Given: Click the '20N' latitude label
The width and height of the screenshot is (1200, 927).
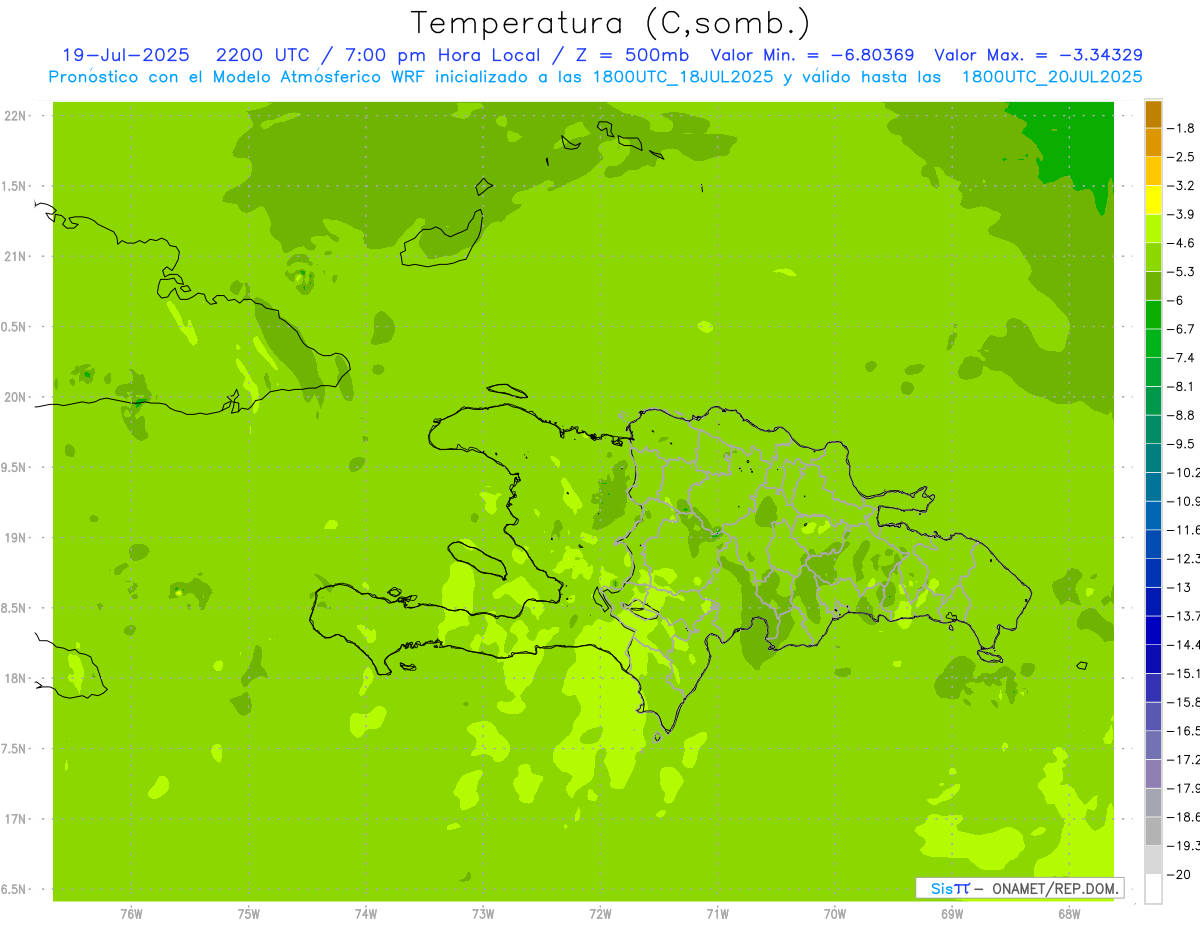Looking at the screenshot, I should click(17, 397).
